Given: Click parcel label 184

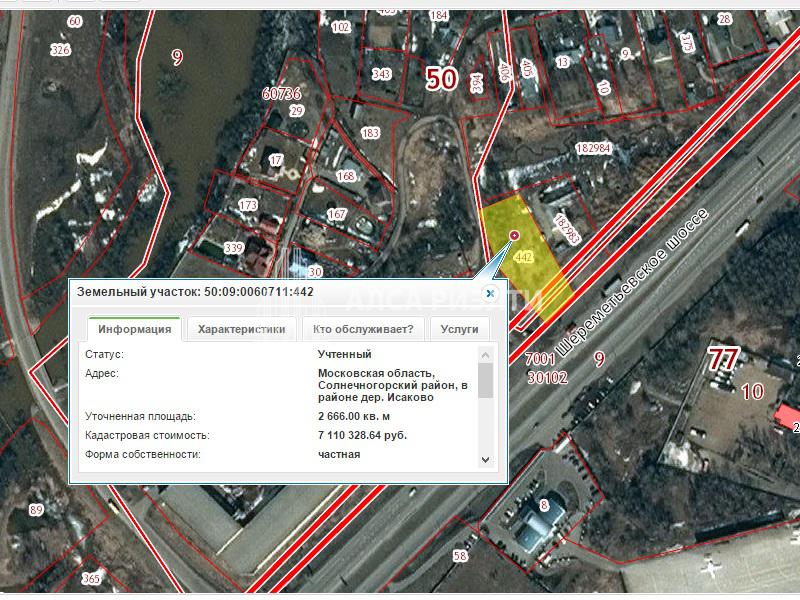Looking at the screenshot, I should (x=438, y=15).
